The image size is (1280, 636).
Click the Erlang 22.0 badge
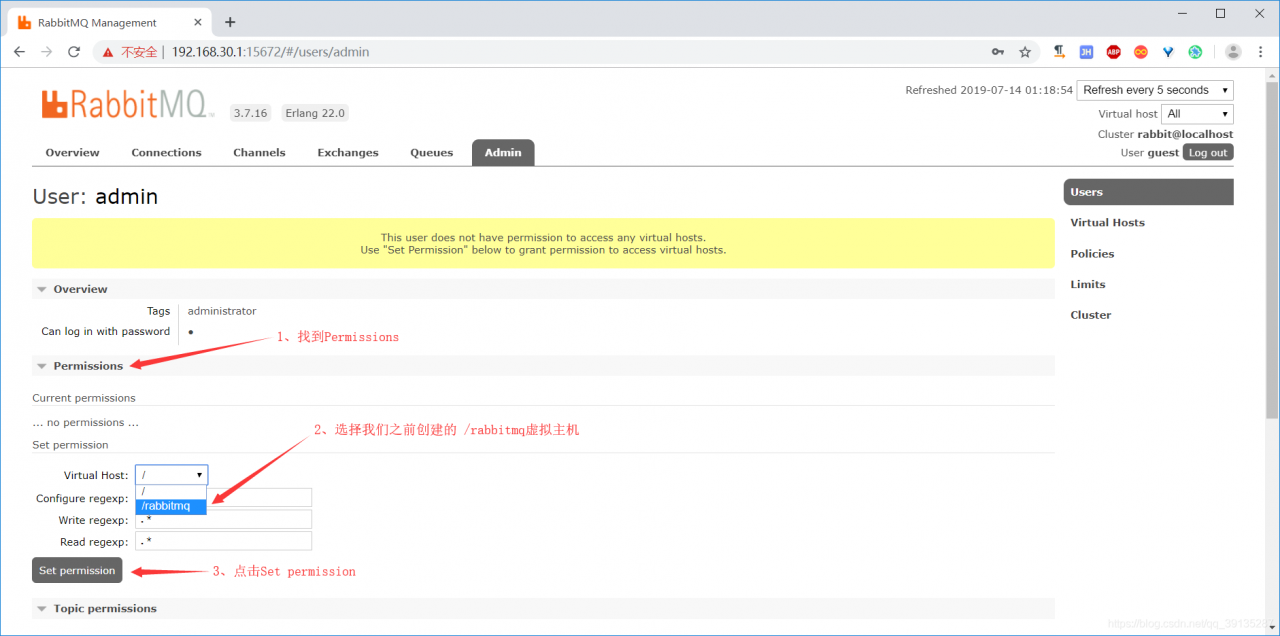coord(314,113)
